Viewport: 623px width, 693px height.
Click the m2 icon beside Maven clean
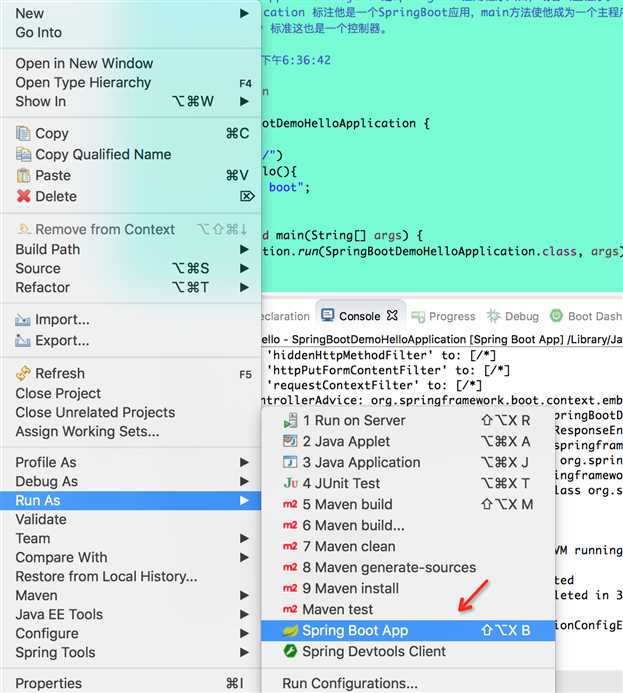click(x=290, y=546)
